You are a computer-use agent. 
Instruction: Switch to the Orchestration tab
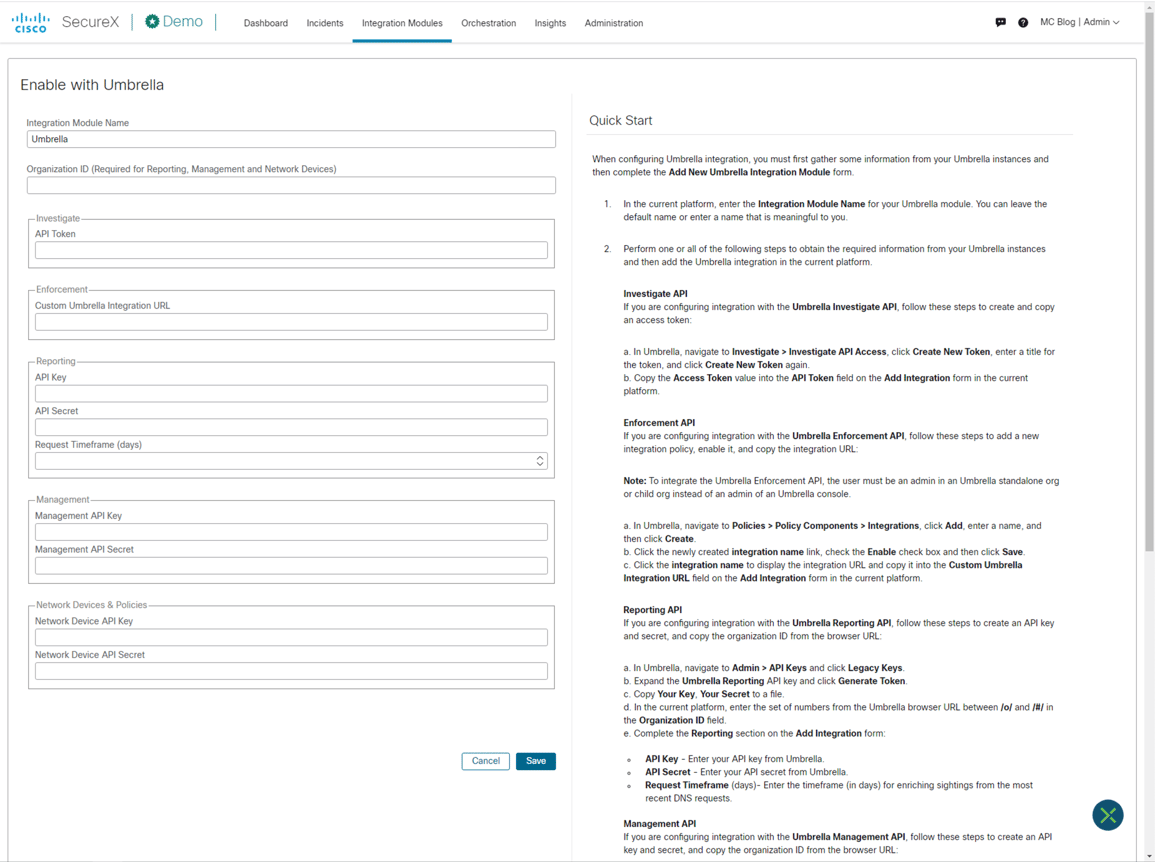[488, 23]
